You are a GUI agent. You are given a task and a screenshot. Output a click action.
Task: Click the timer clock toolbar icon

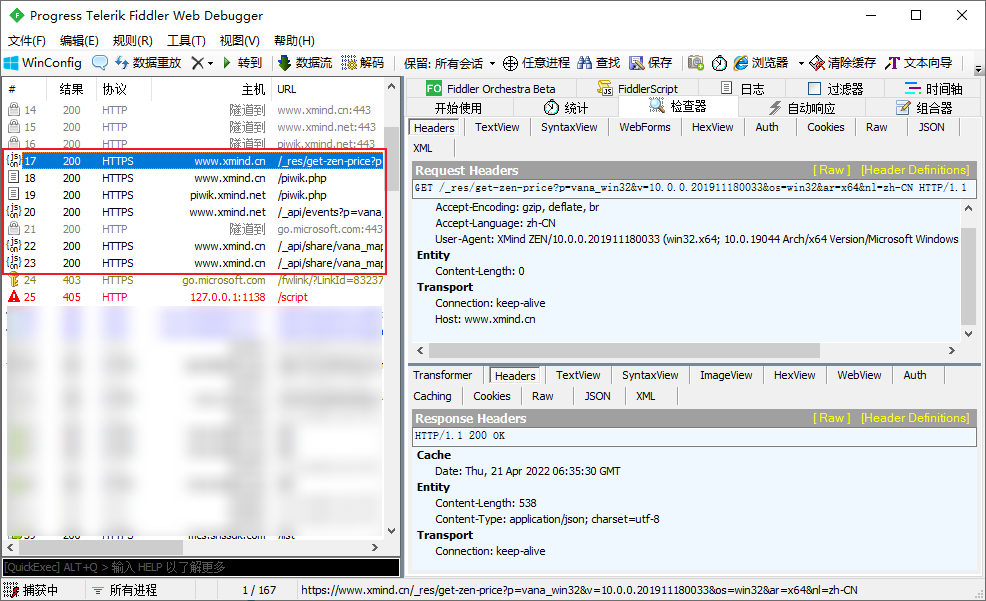720,62
